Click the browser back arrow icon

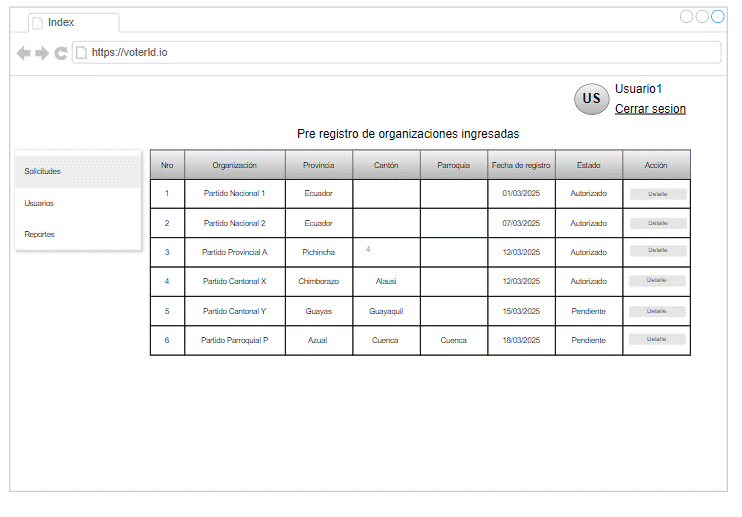24,53
